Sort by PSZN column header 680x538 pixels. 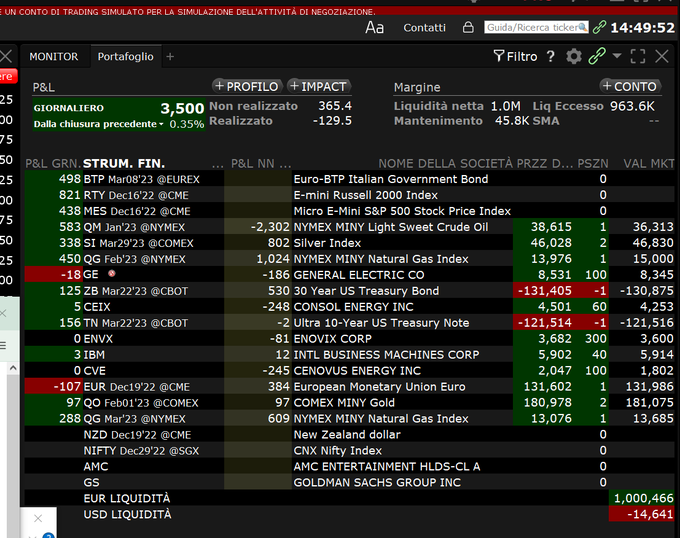coord(593,163)
